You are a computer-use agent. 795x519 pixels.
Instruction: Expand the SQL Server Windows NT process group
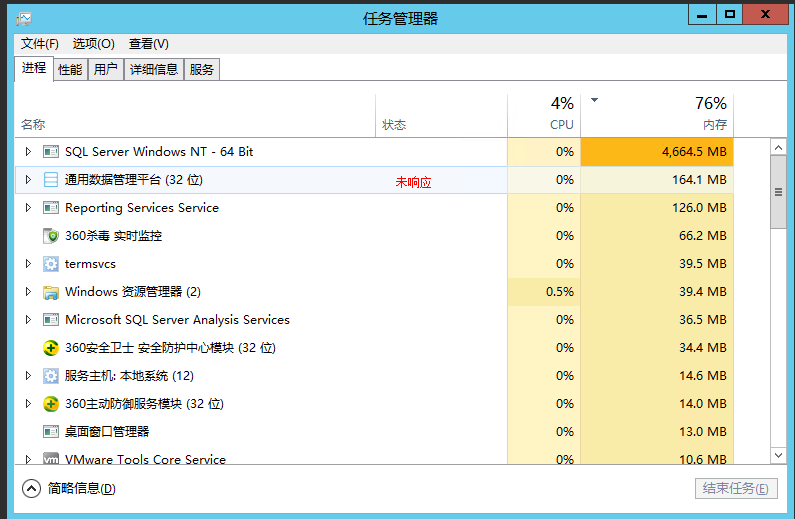[x=28, y=152]
